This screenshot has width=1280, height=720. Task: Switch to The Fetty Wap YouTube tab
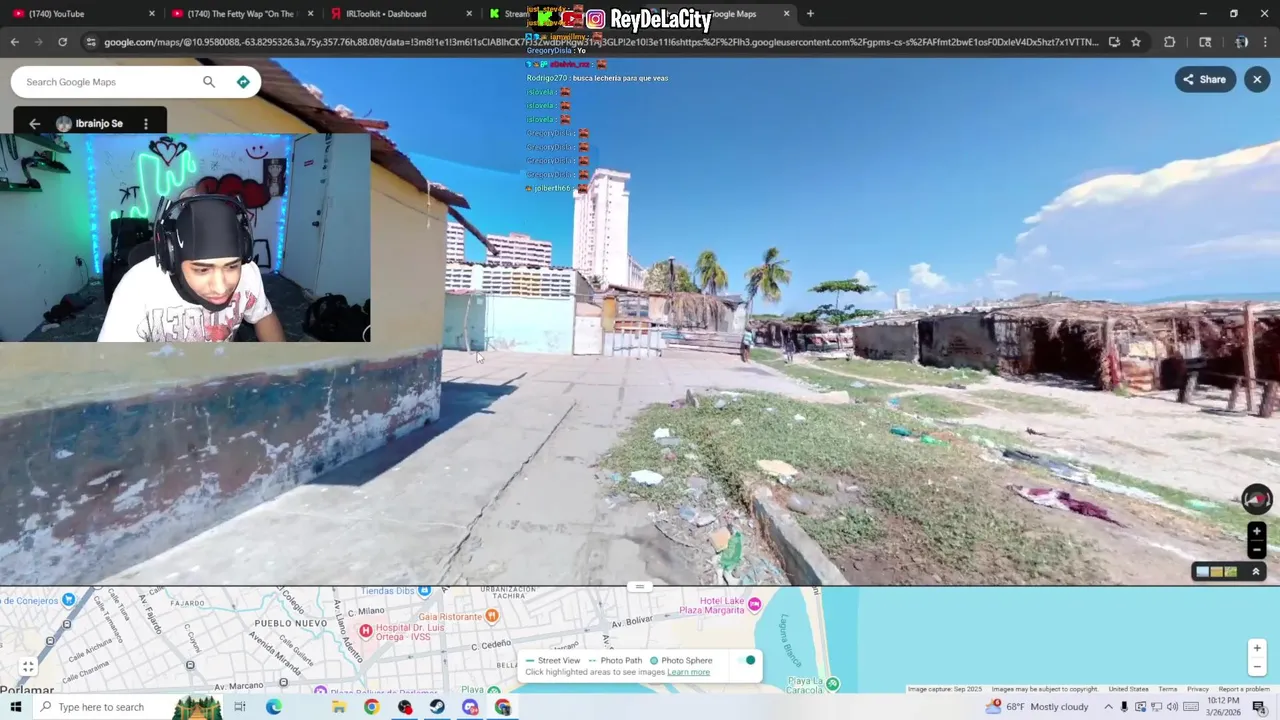(240, 14)
